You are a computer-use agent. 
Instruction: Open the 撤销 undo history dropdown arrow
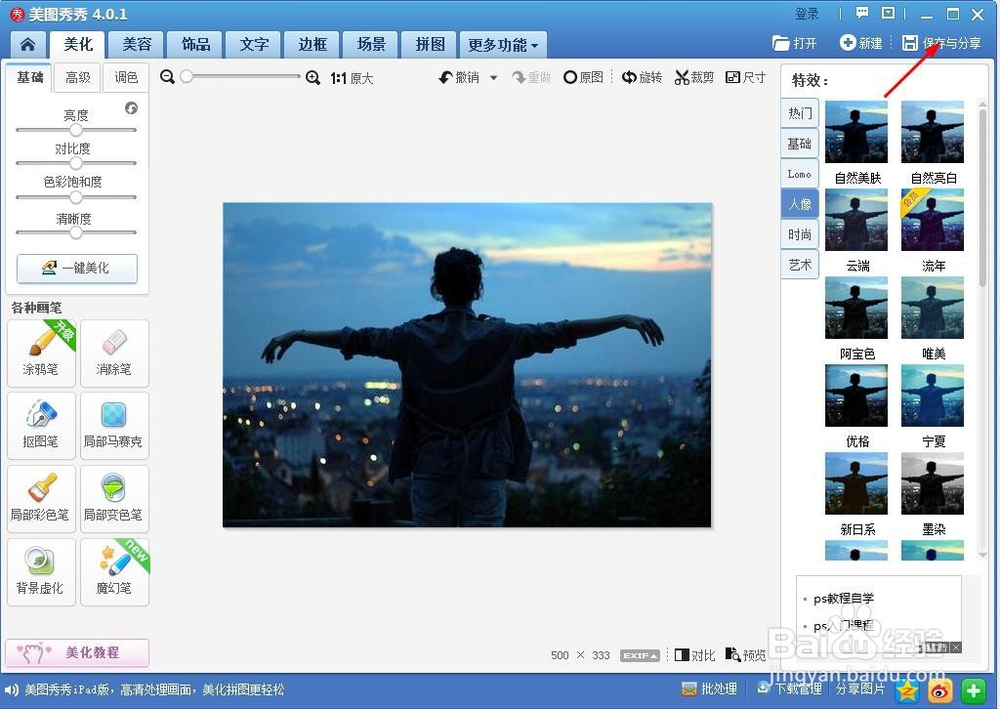494,78
